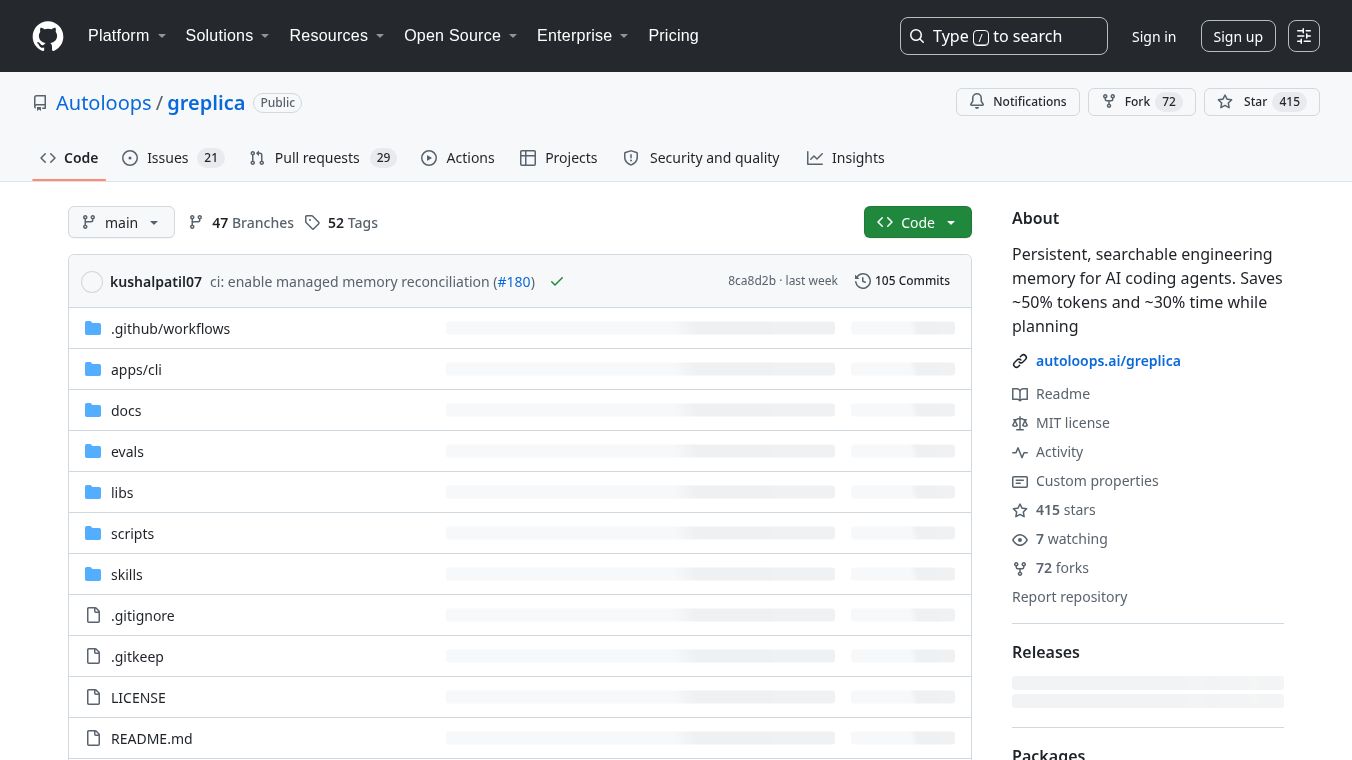Click the Sign up button
The width and height of the screenshot is (1352, 760).
coord(1238,36)
